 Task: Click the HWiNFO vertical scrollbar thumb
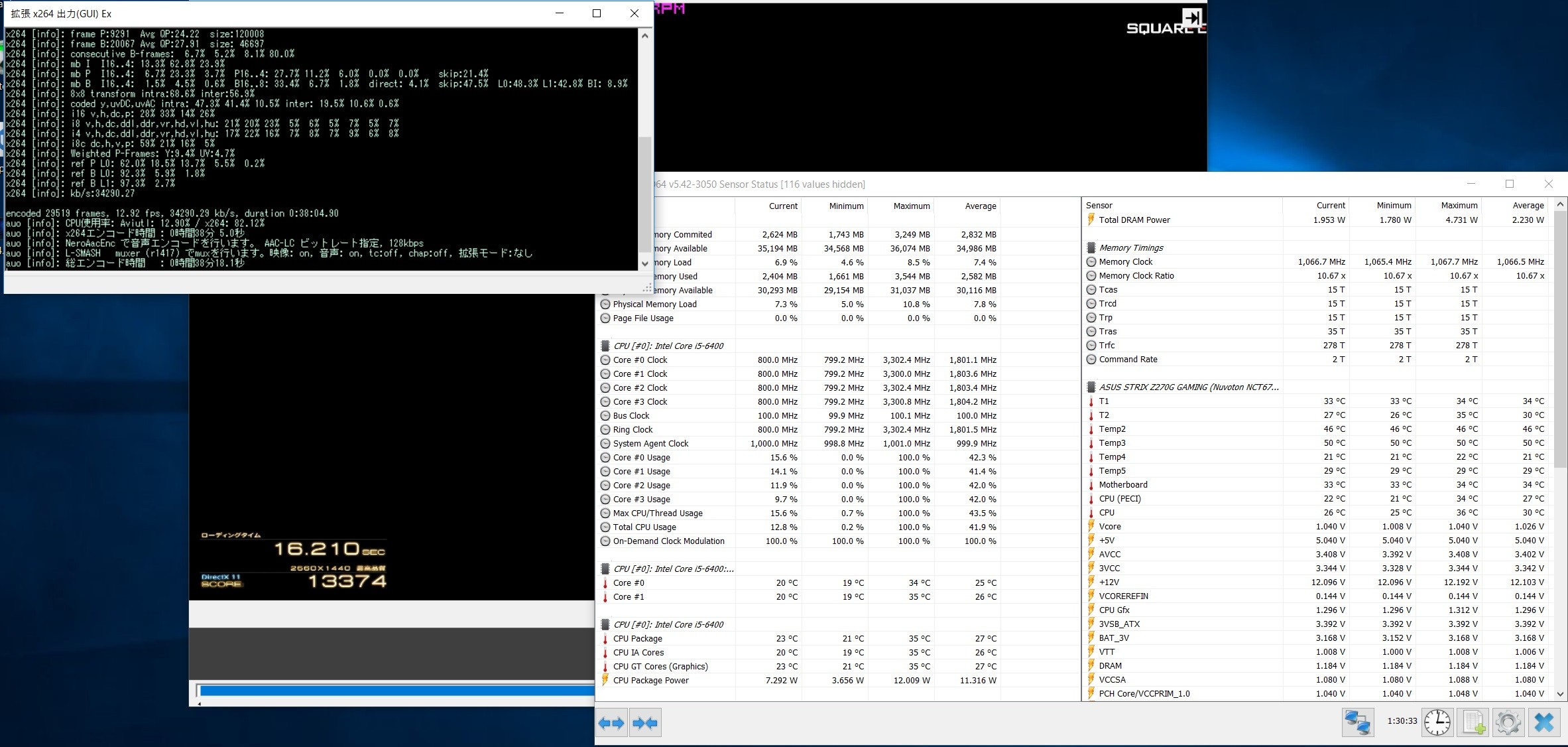(1560, 338)
